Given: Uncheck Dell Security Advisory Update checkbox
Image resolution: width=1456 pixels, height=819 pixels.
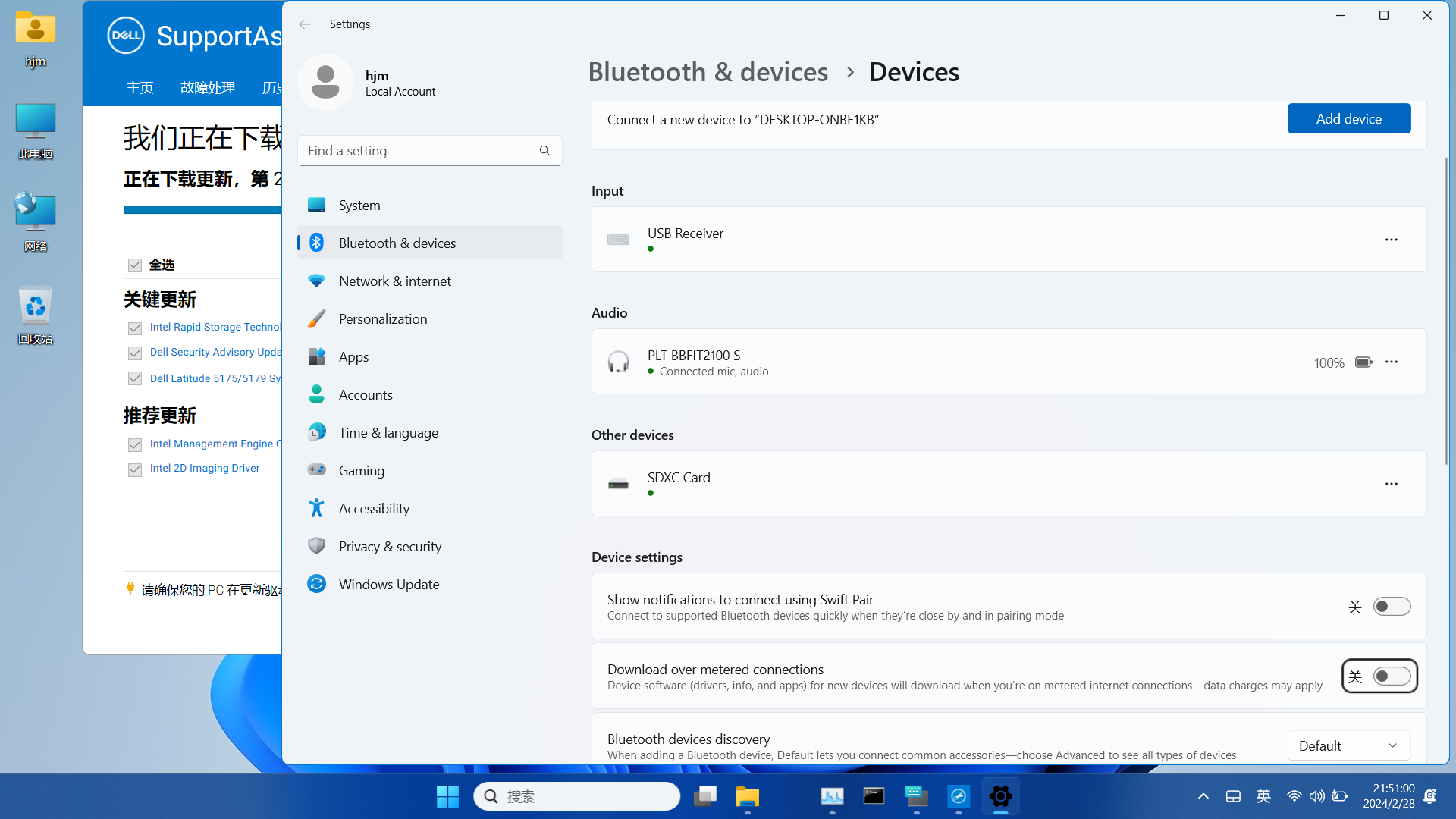Looking at the screenshot, I should [135, 353].
